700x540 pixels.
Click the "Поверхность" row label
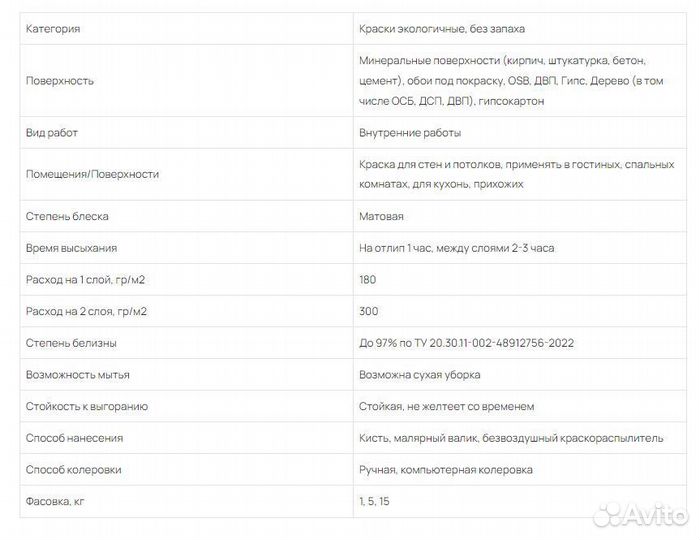(60, 81)
